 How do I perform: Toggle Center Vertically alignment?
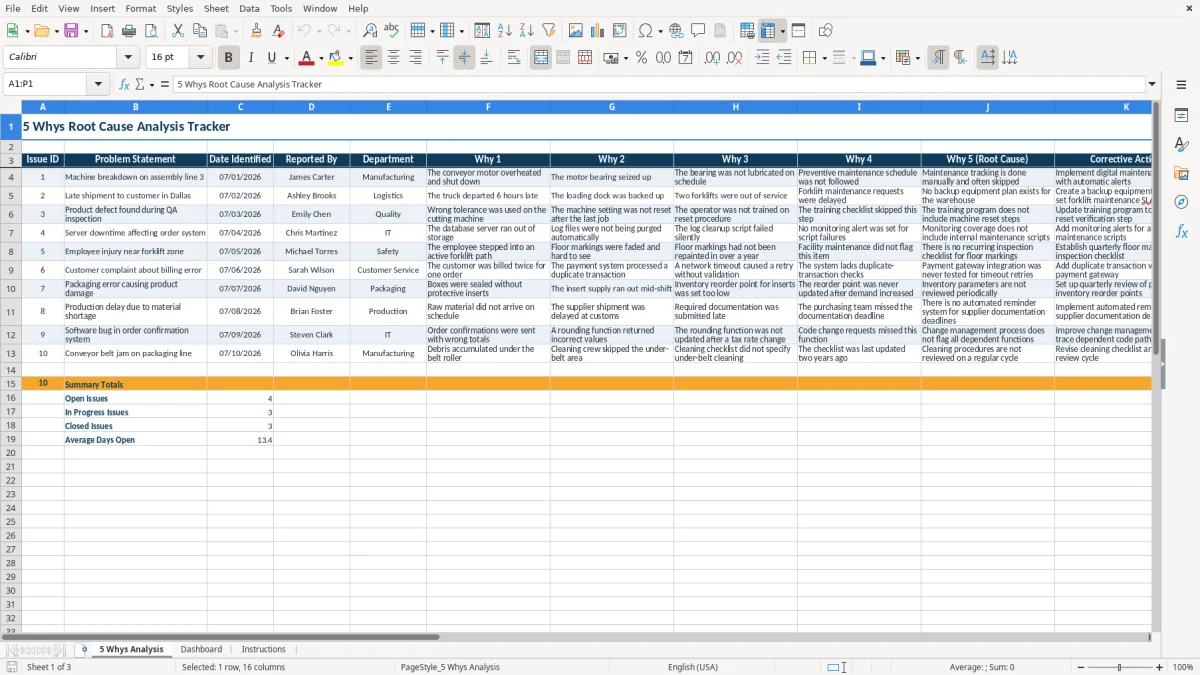coord(464,58)
